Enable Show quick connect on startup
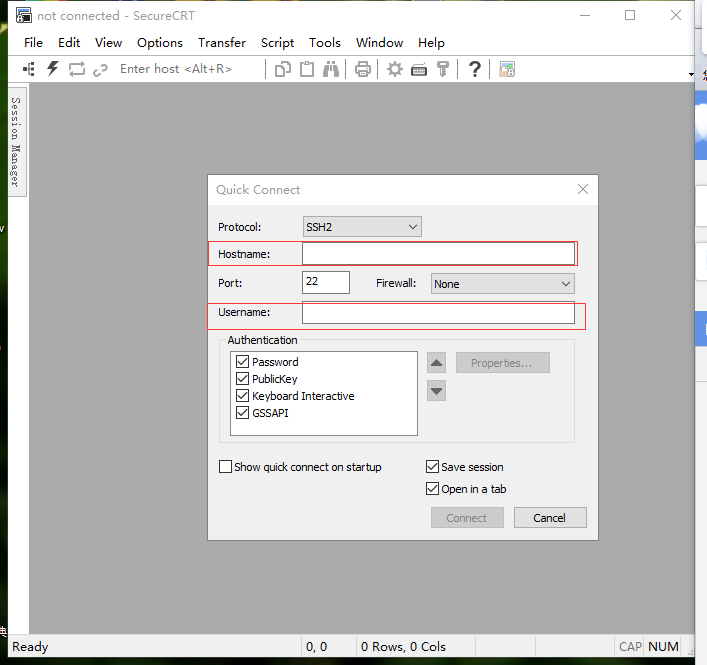The height and width of the screenshot is (665, 707). (x=225, y=467)
